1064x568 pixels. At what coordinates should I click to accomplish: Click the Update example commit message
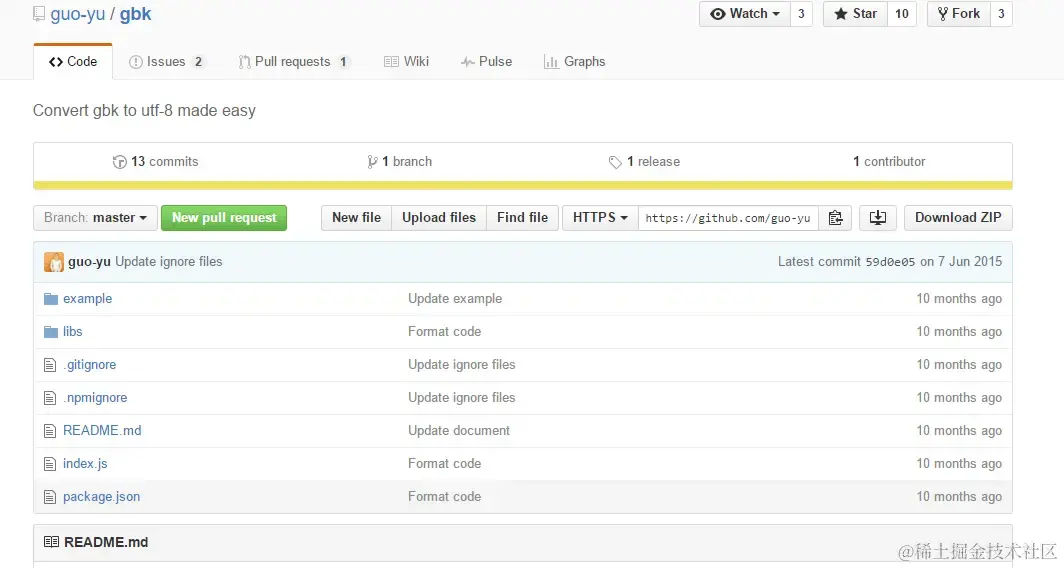(x=455, y=299)
